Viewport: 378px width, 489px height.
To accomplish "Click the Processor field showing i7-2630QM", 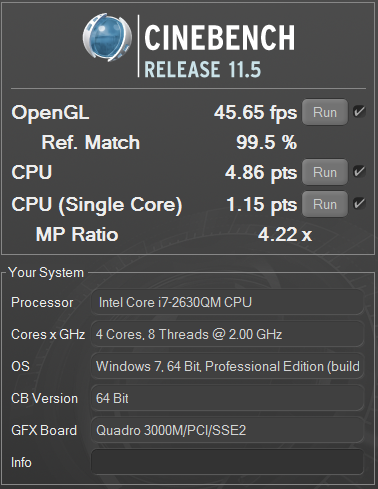I will 227,302.
